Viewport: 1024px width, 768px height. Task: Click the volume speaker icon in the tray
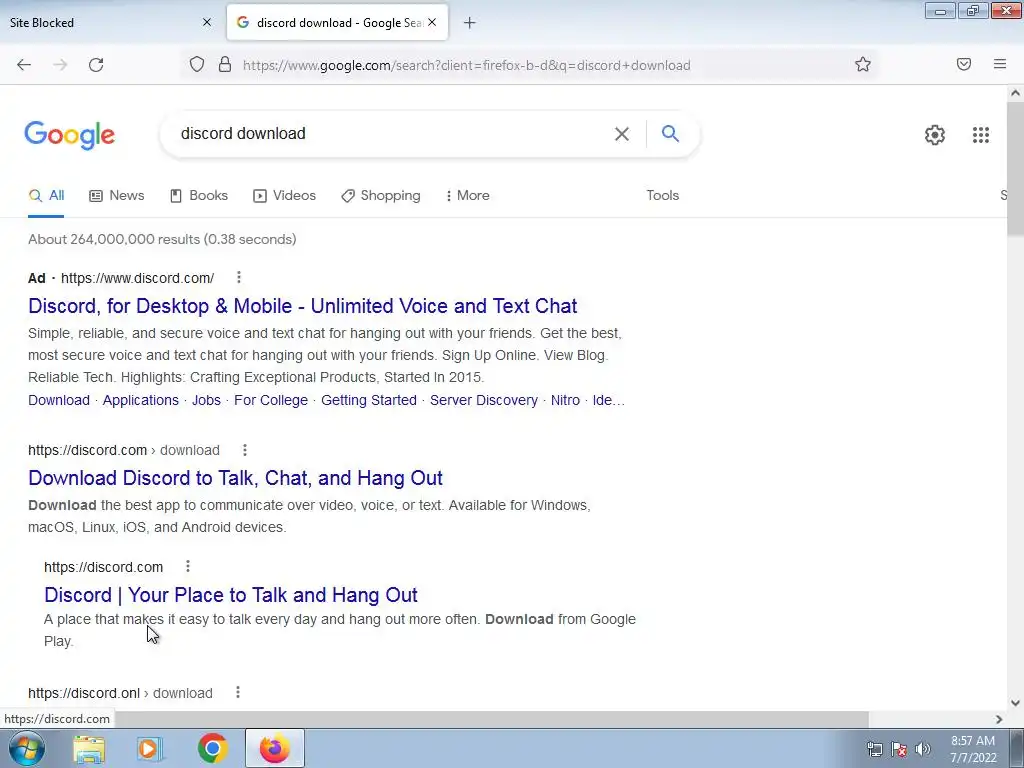[x=922, y=749]
